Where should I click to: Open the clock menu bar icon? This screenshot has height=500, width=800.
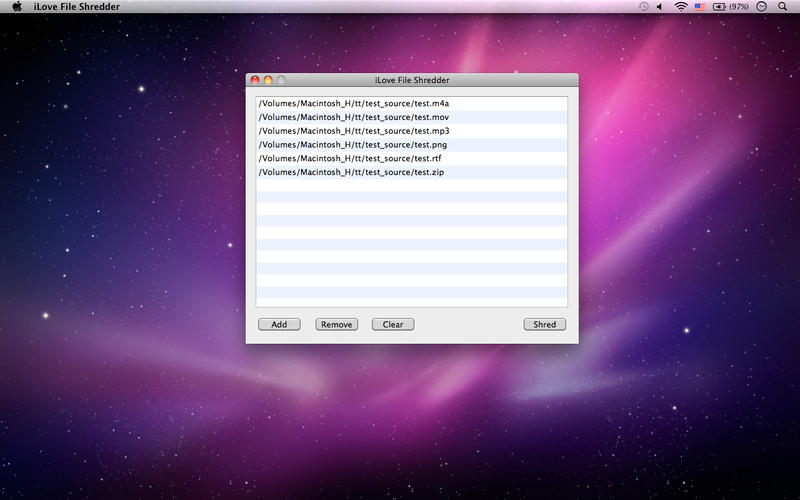[x=761, y=7]
